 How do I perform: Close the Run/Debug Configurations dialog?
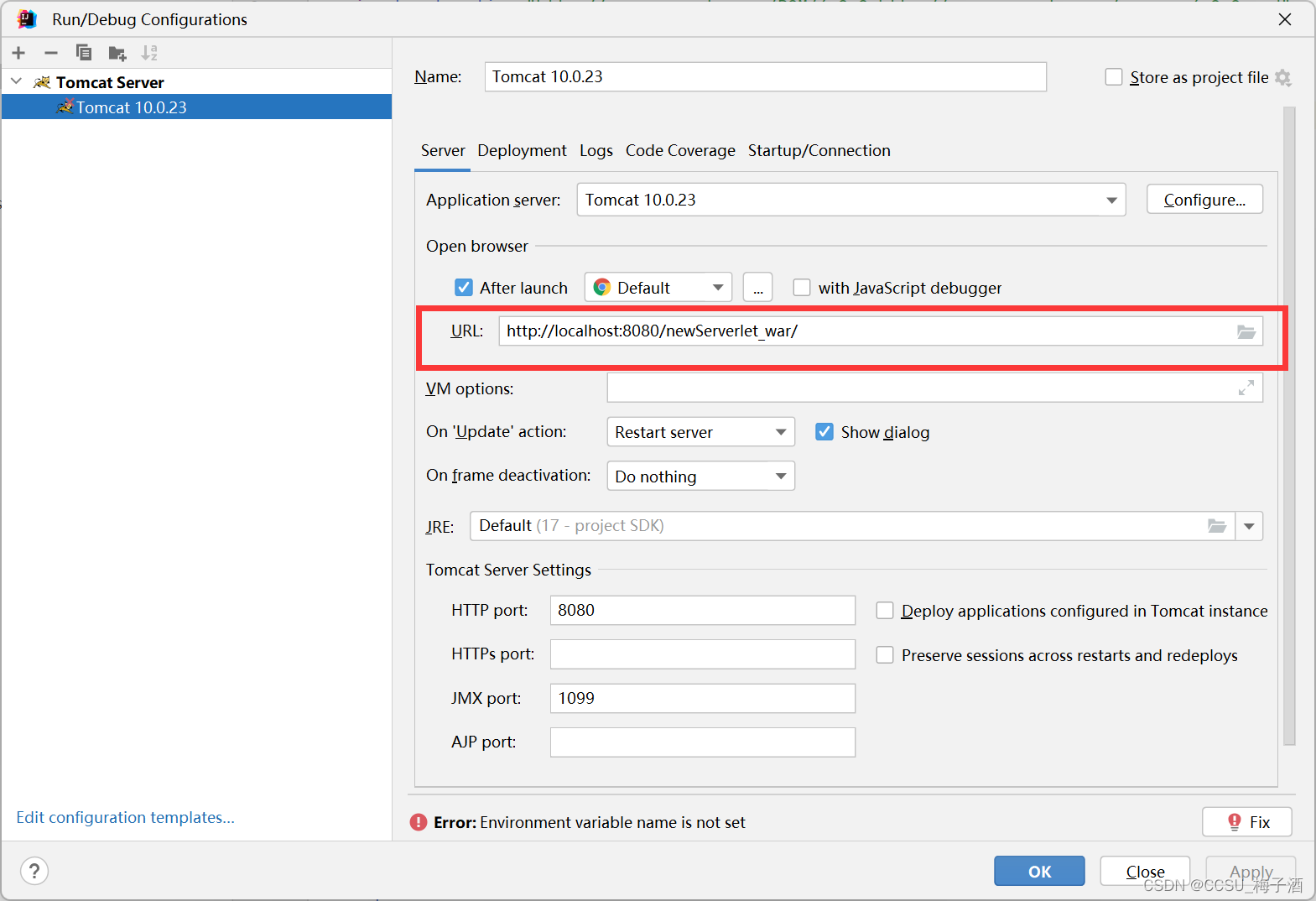pos(1284,18)
